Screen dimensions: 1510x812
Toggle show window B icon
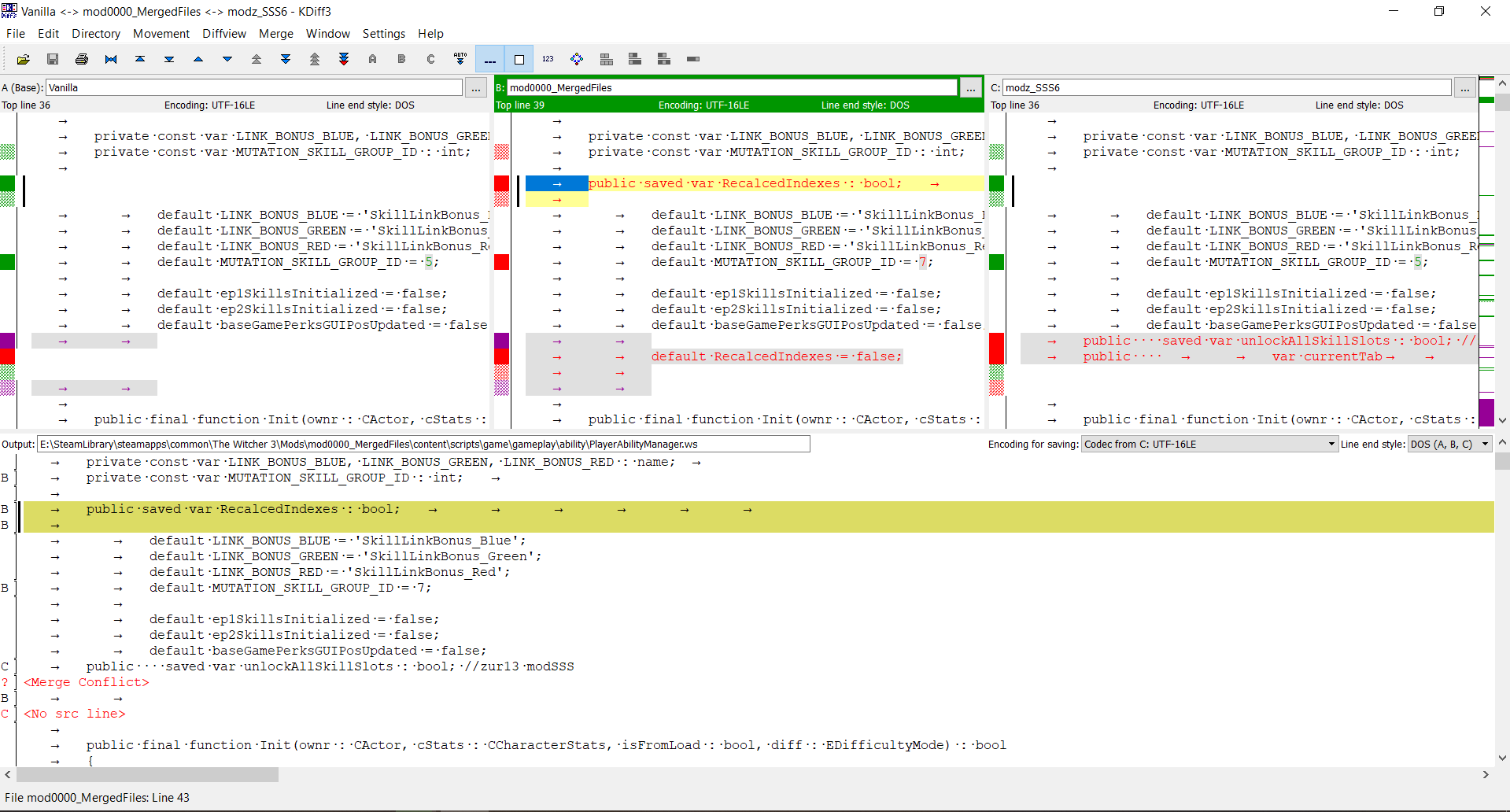tap(635, 59)
